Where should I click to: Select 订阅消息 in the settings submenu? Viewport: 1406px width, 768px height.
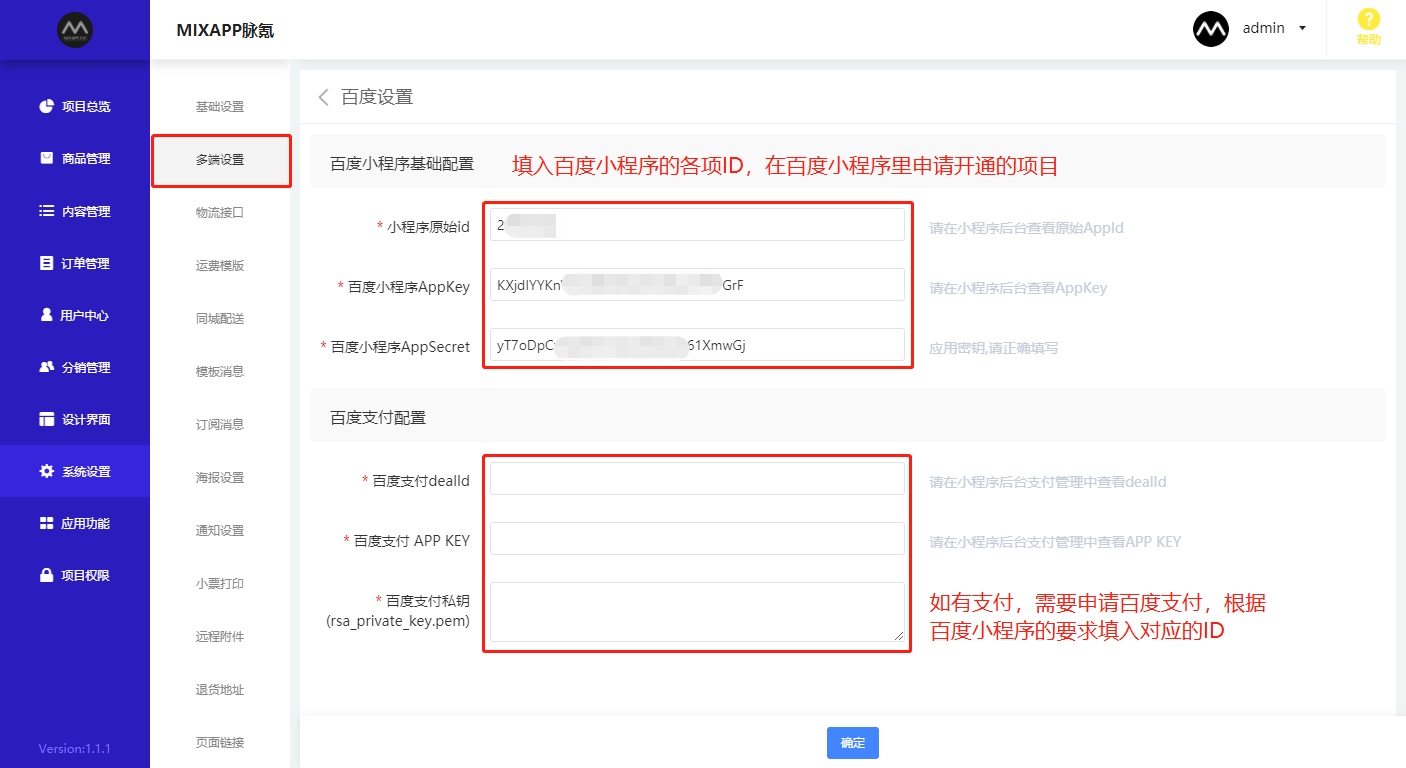220,425
